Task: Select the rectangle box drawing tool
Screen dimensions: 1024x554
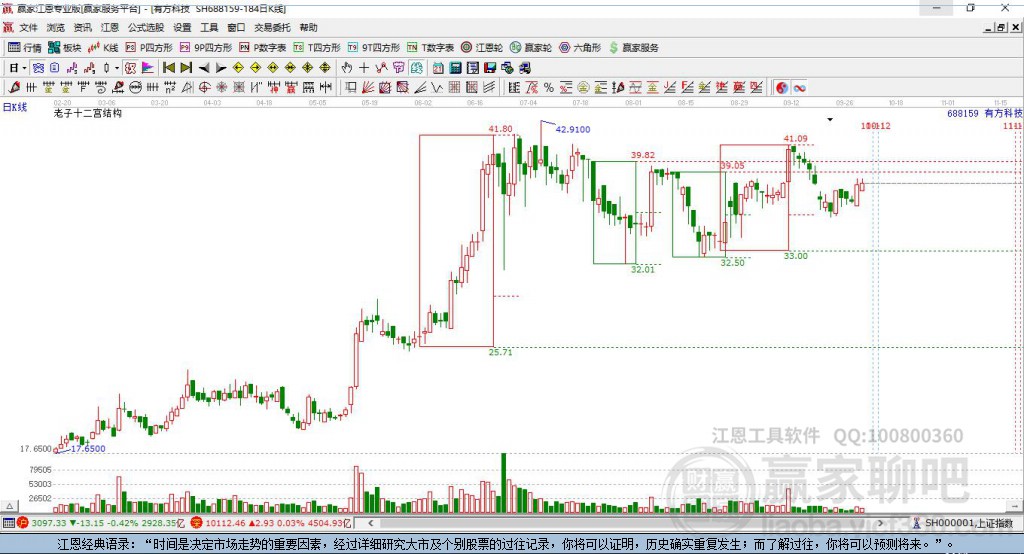Action: [351, 88]
